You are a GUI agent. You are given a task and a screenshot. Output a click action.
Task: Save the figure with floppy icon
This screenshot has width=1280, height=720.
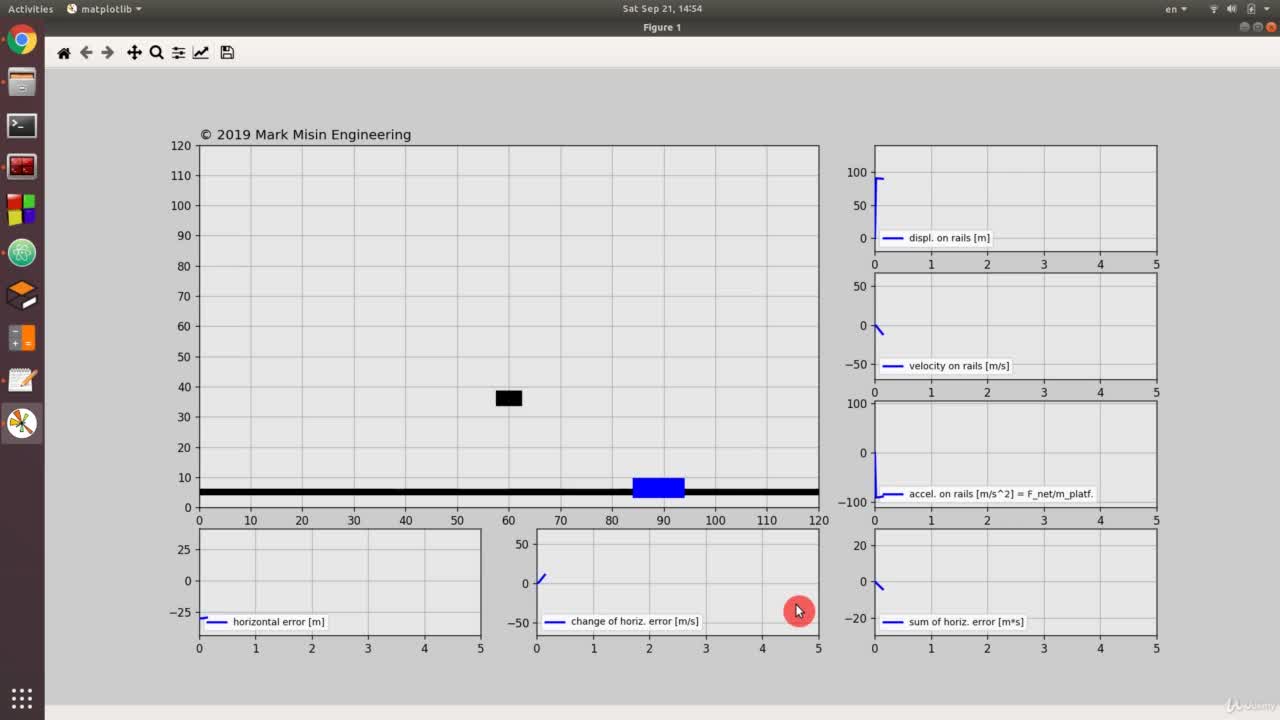(227, 53)
